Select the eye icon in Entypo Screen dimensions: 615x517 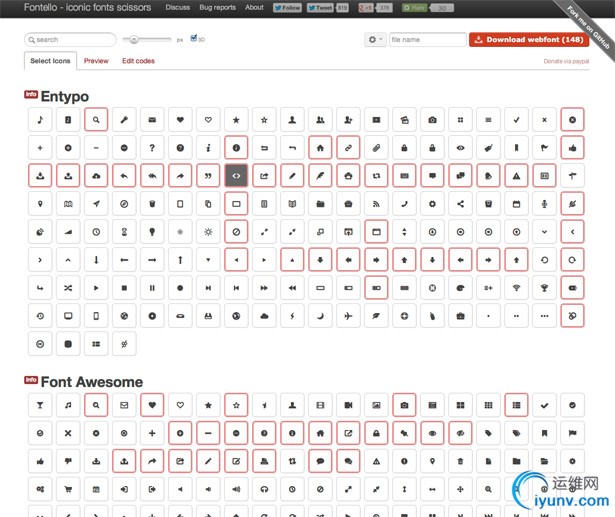[x=460, y=148]
